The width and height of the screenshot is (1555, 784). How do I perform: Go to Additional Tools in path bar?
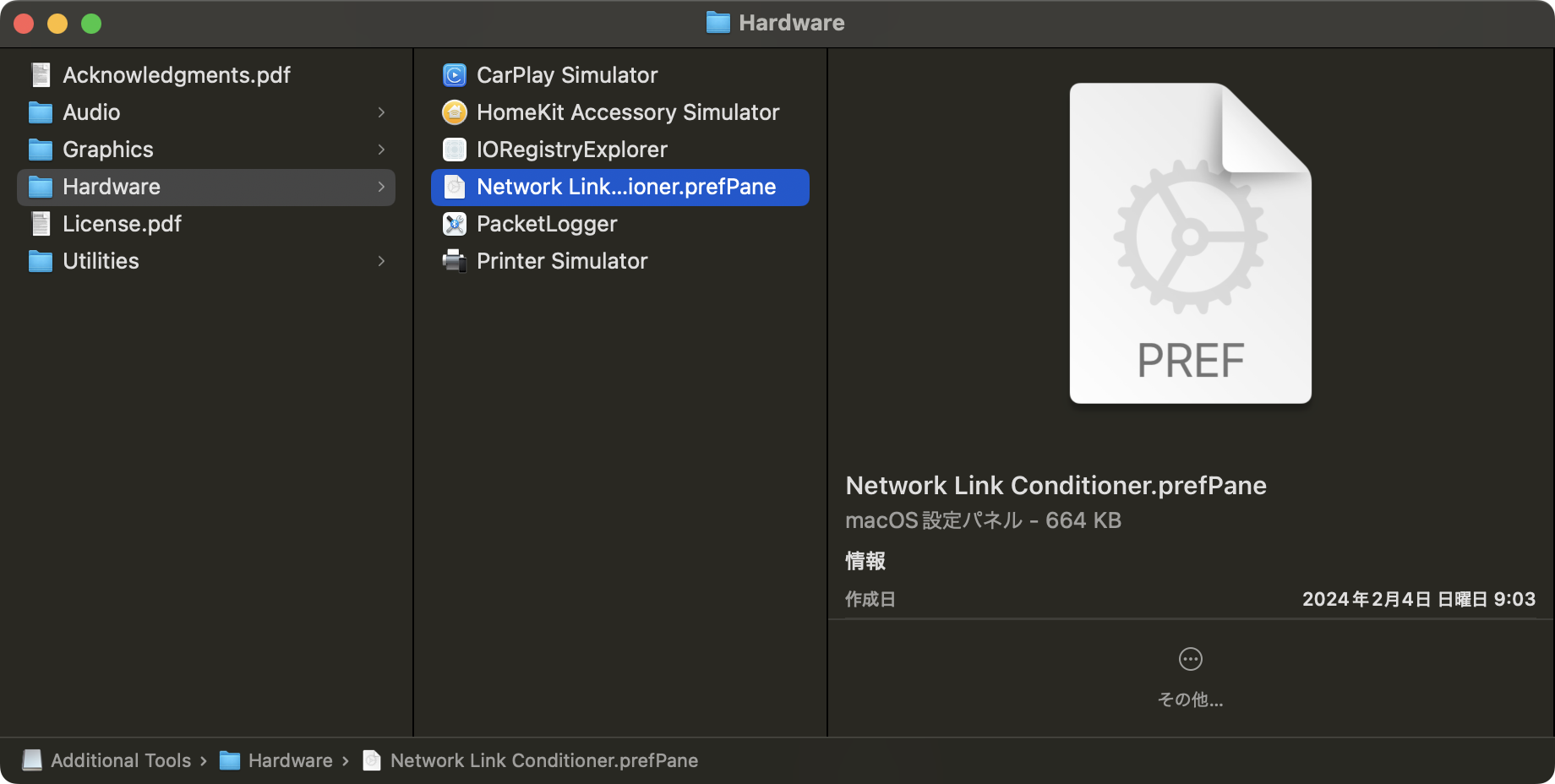pyautogui.click(x=121, y=760)
